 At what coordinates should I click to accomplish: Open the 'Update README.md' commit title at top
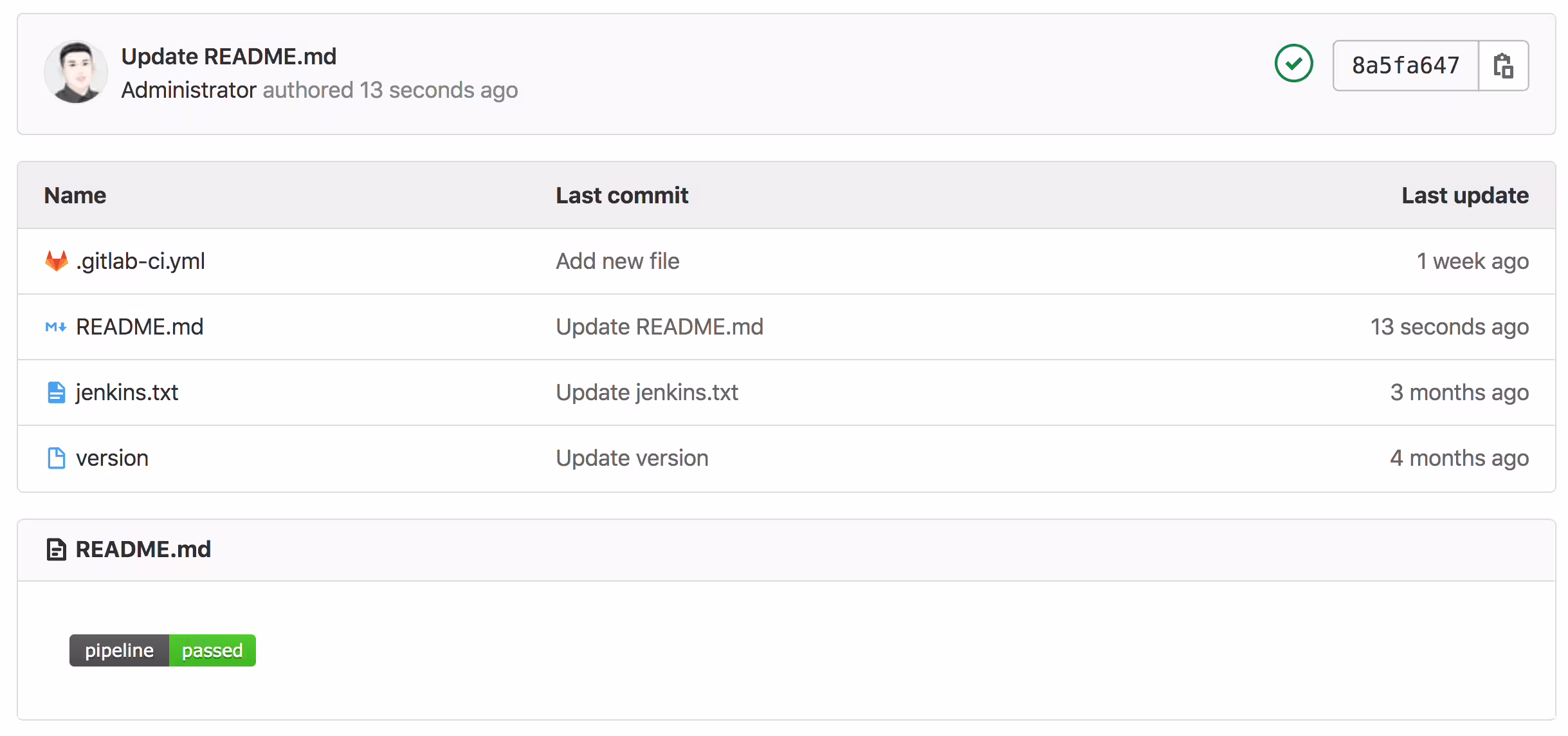point(229,57)
